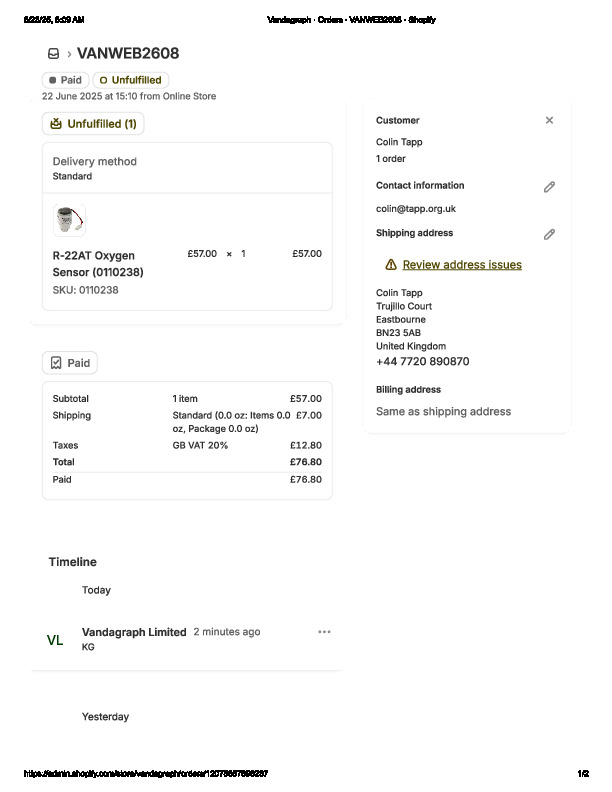Open timeline entry three-dot menu
The image size is (612, 792).
tap(324, 632)
